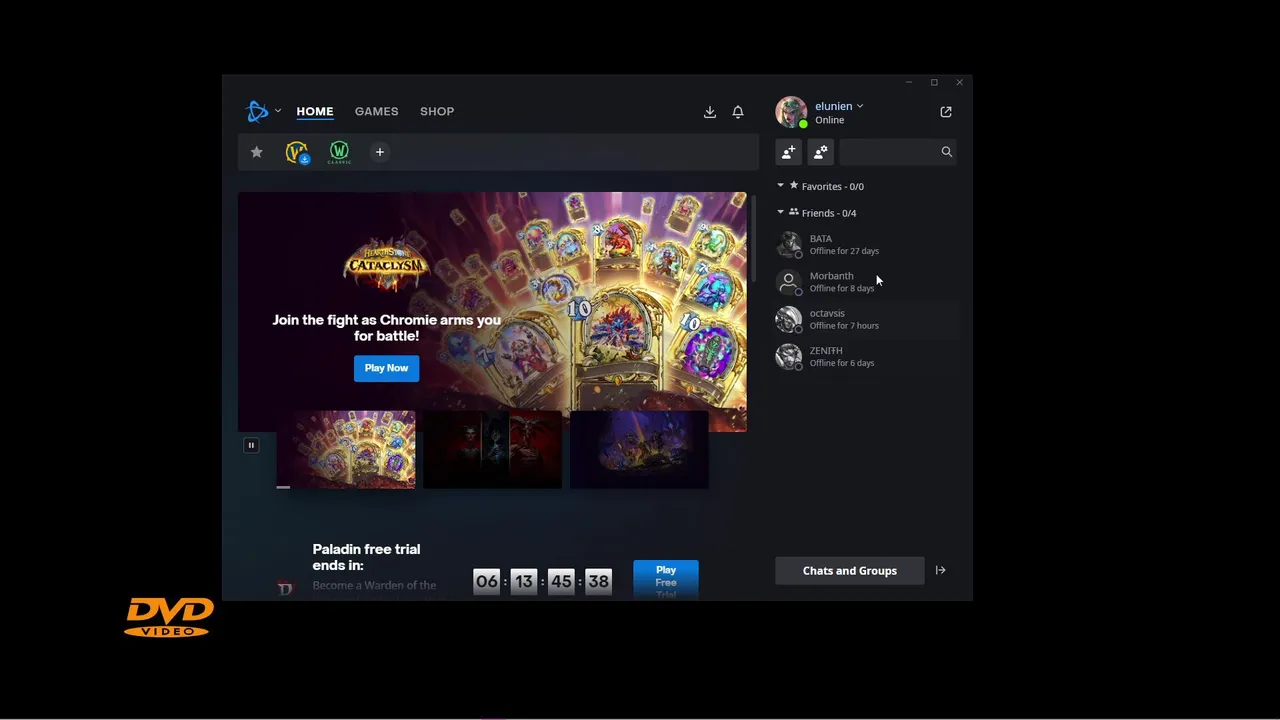Click 'Offline for 7 hours' status text

844,326
